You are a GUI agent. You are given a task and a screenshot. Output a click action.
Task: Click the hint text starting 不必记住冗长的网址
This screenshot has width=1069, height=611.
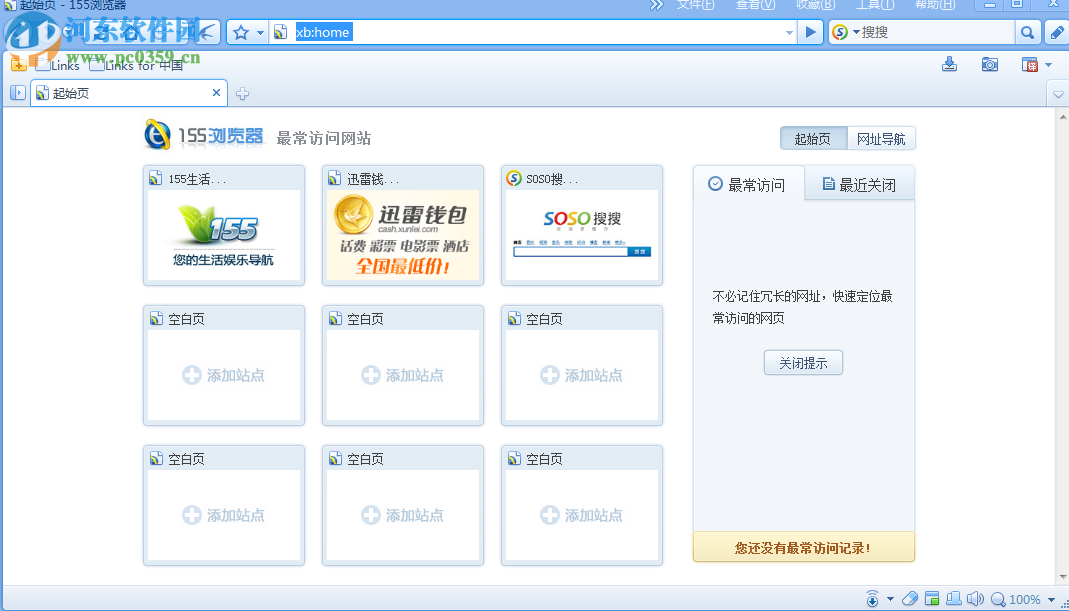(802, 307)
